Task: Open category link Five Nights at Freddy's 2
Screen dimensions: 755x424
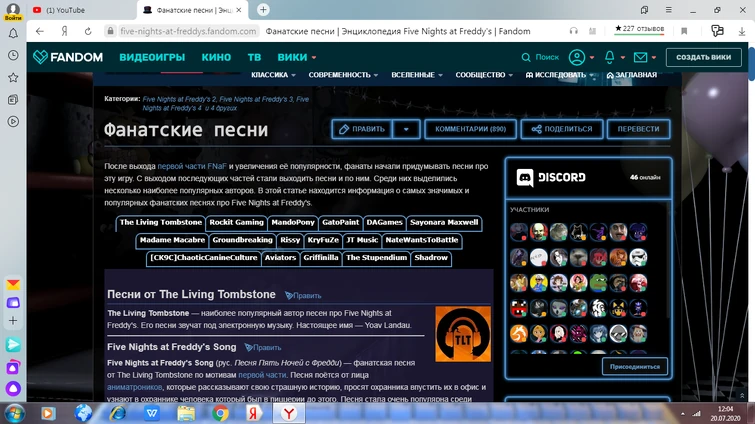Action: pyautogui.click(x=179, y=99)
